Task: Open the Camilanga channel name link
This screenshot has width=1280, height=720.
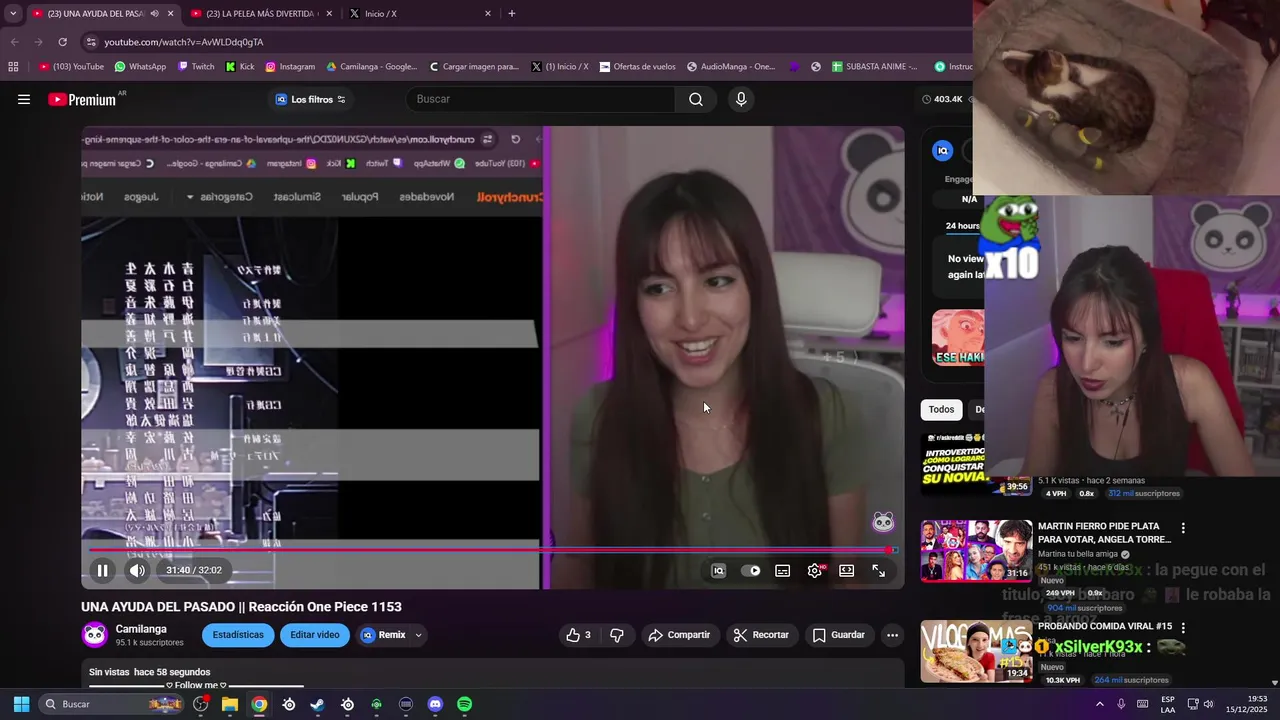Action: 141,629
